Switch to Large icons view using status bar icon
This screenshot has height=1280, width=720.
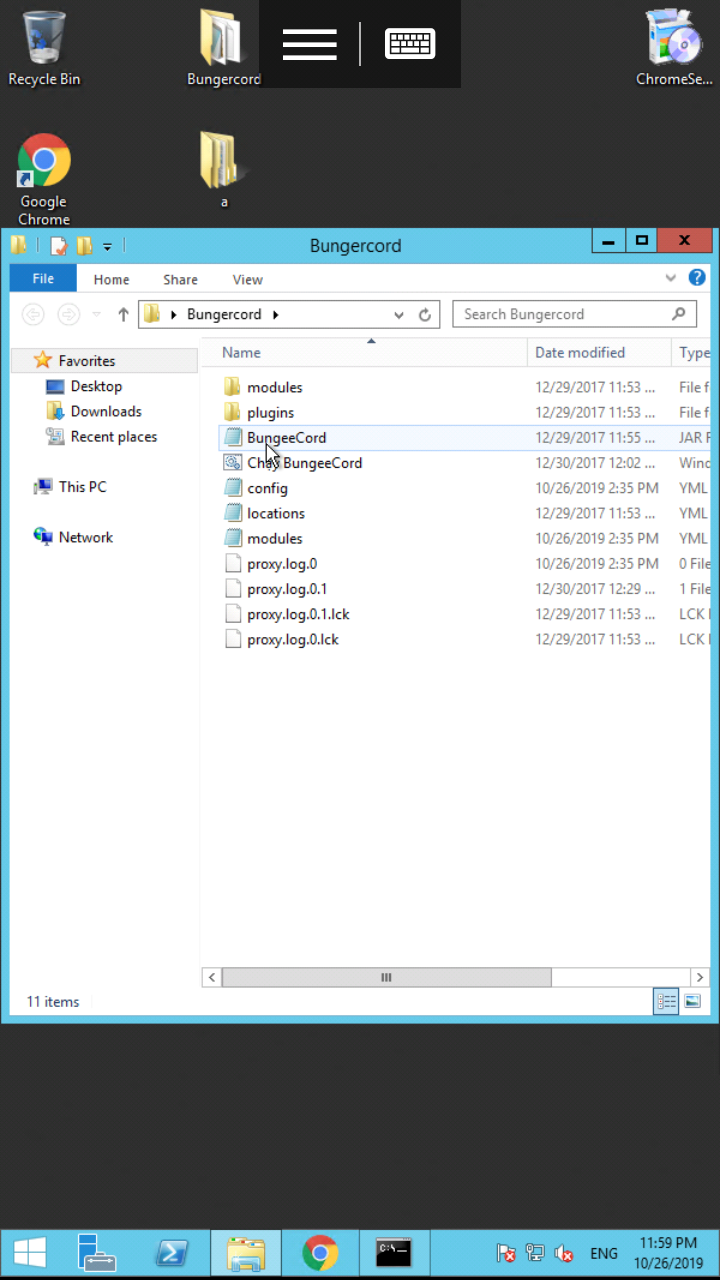pos(692,1001)
